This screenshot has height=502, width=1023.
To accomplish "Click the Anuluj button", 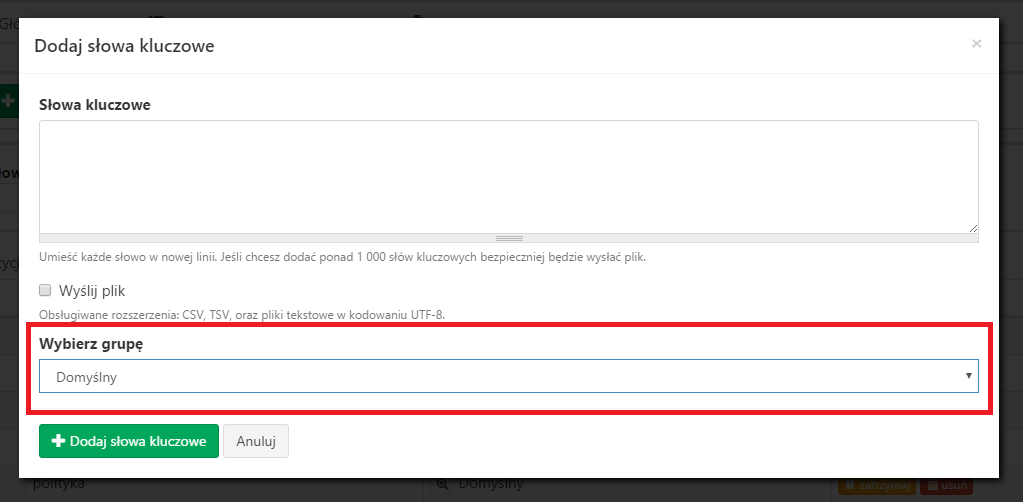I will [256, 441].
